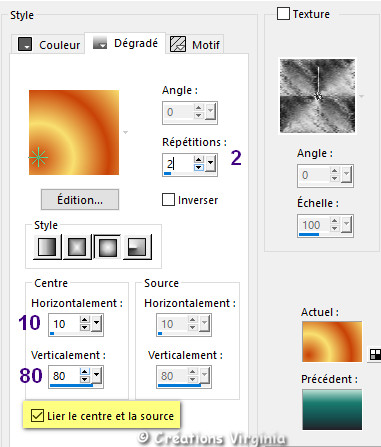Viewport: 381px width, 447px height.
Task: Toggle the Inverser checkbox
Action: (x=168, y=200)
